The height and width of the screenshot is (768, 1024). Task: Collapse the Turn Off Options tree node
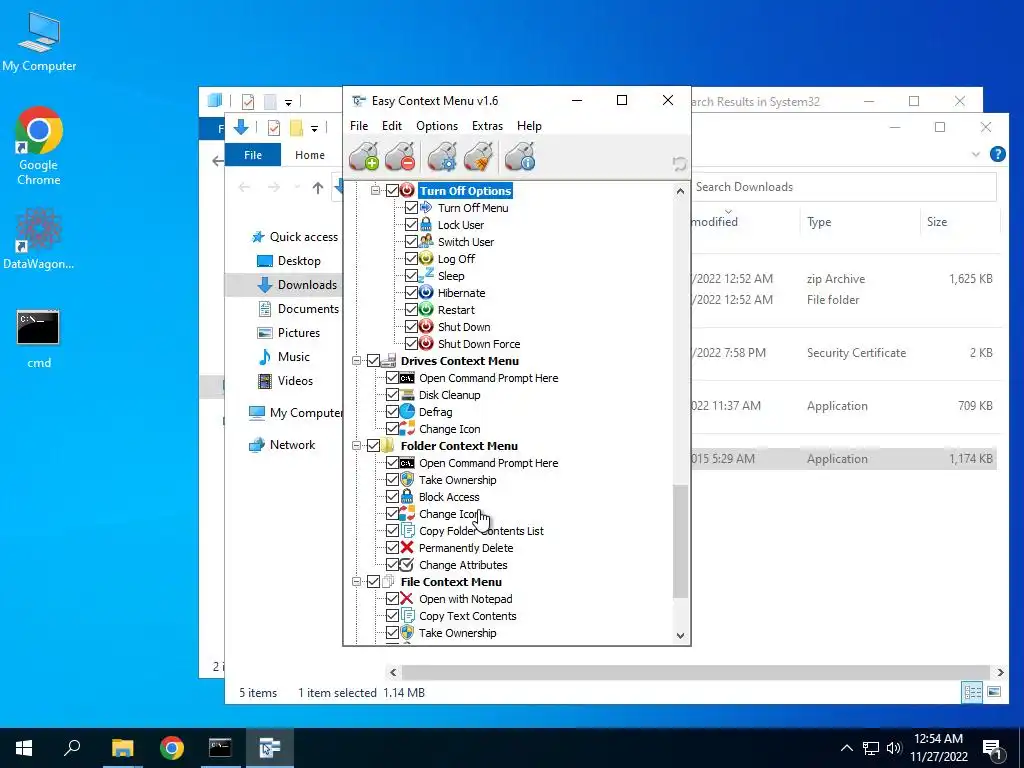(x=376, y=191)
